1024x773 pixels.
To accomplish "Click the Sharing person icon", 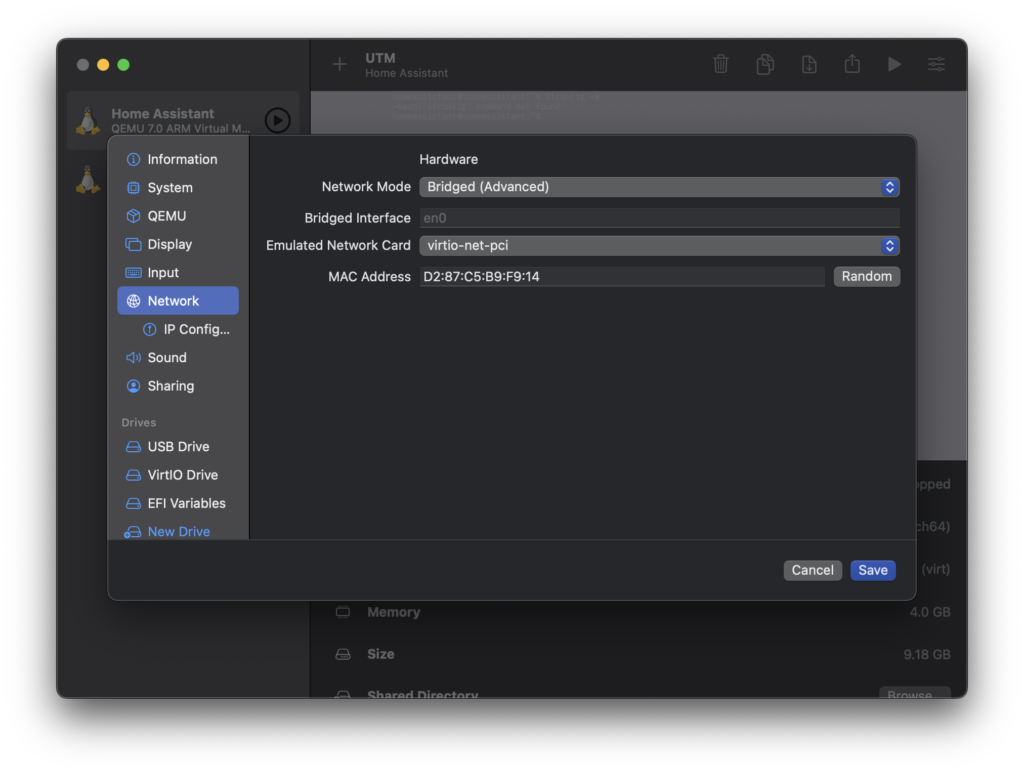I will 133,386.
